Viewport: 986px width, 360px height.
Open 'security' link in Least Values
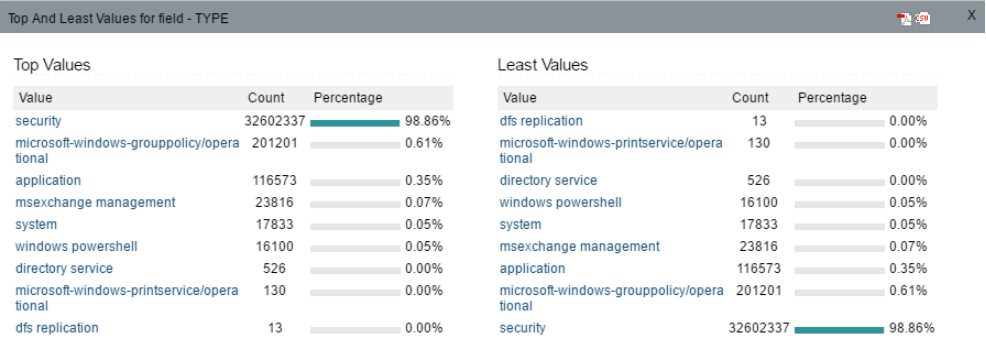523,328
